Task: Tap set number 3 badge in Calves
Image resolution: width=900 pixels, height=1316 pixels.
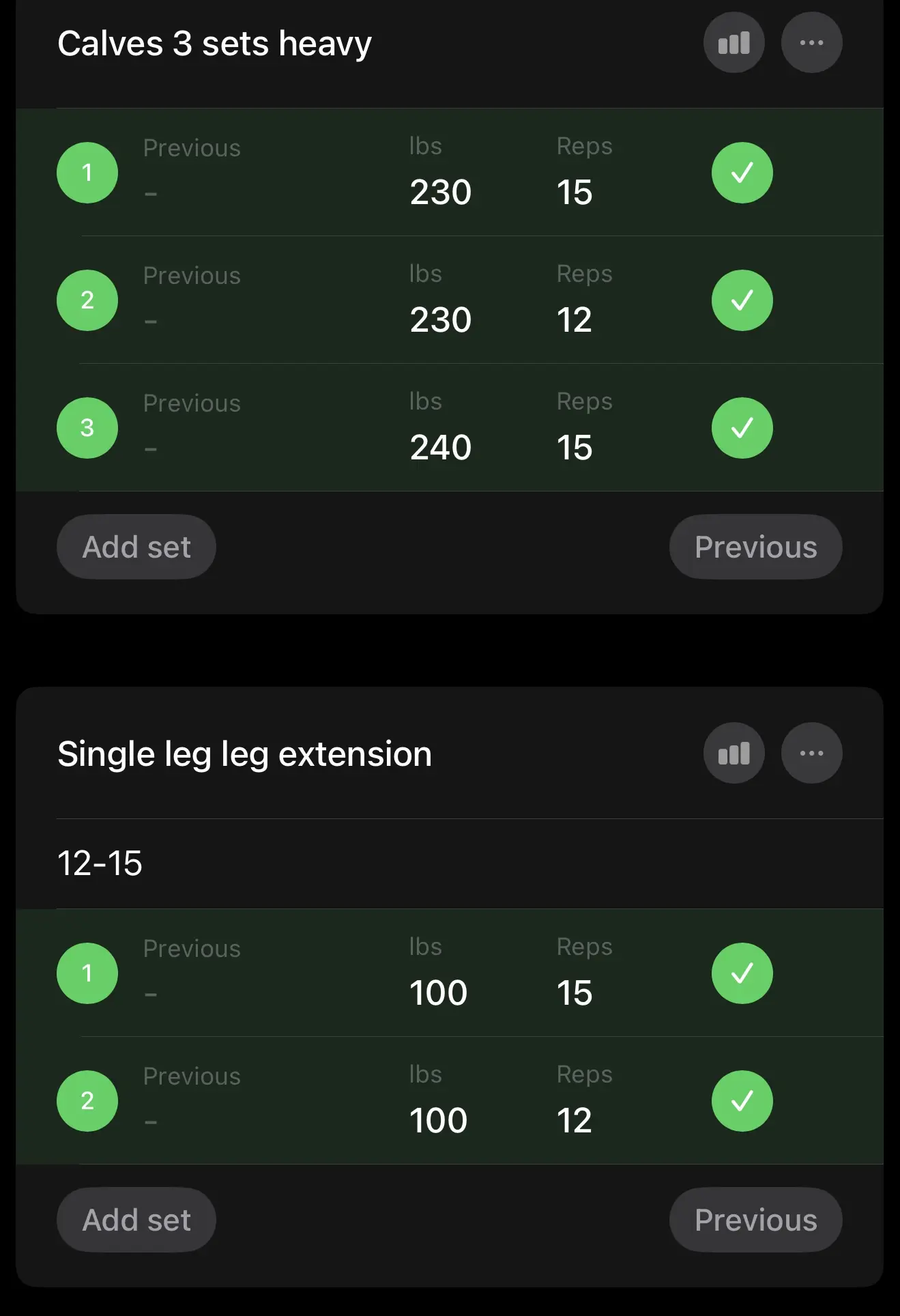Action: pos(87,428)
